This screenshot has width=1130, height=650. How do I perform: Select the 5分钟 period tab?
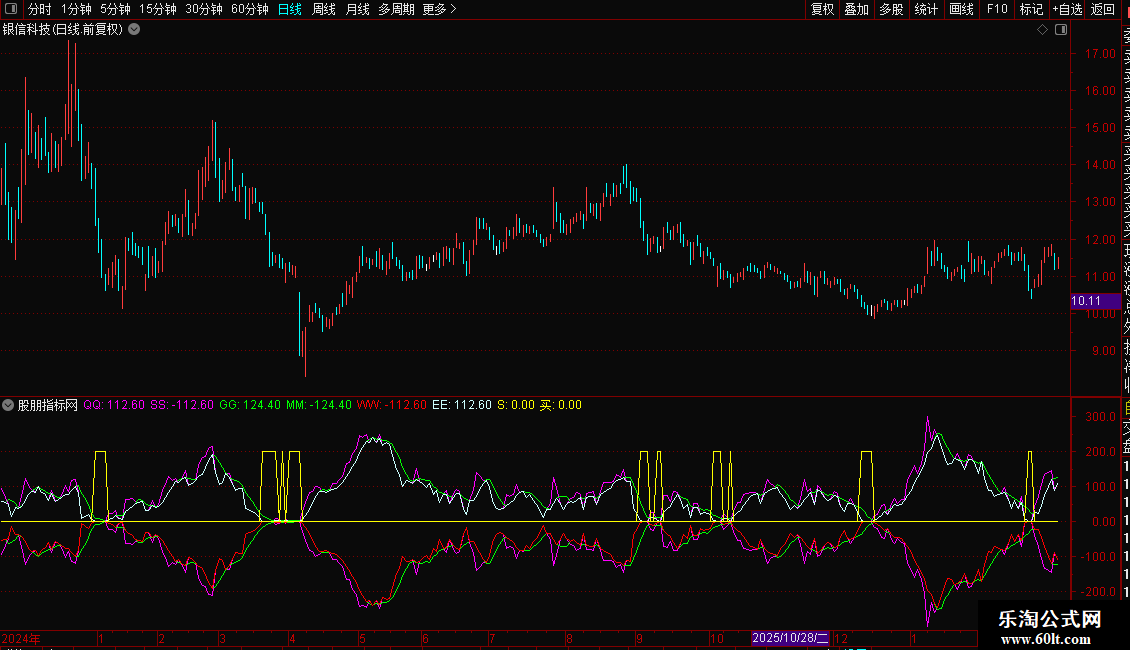(115, 9)
